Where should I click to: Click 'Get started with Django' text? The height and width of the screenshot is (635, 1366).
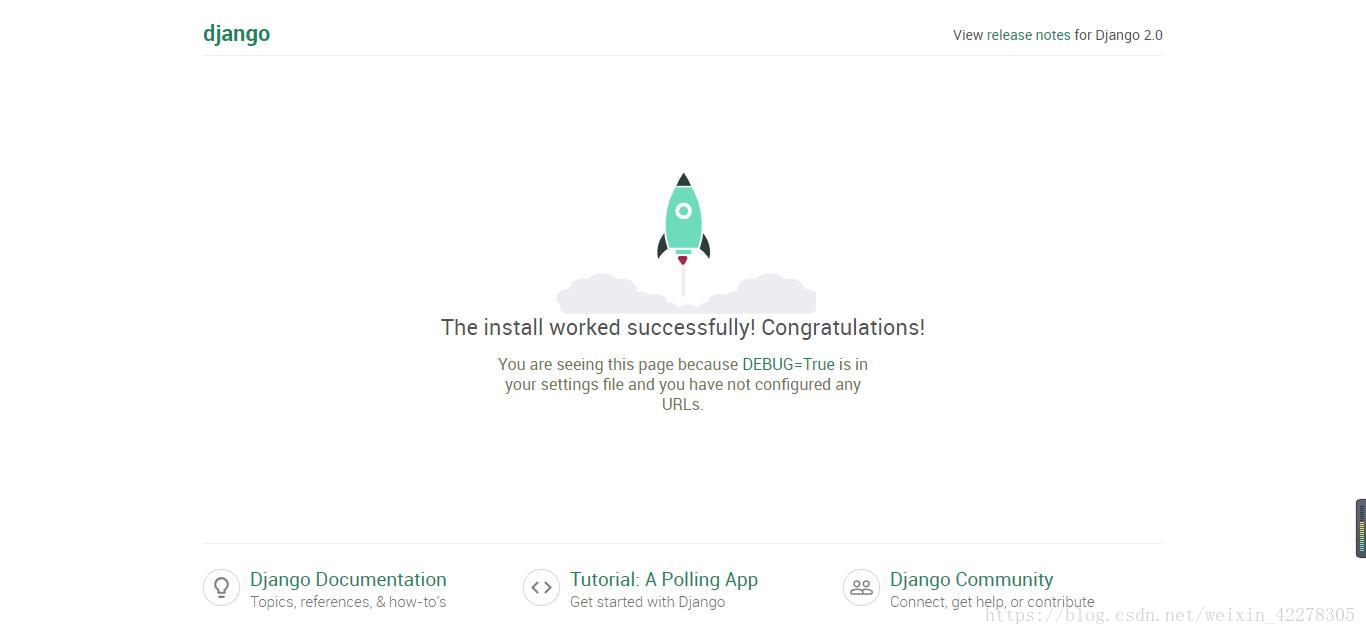coord(647,602)
